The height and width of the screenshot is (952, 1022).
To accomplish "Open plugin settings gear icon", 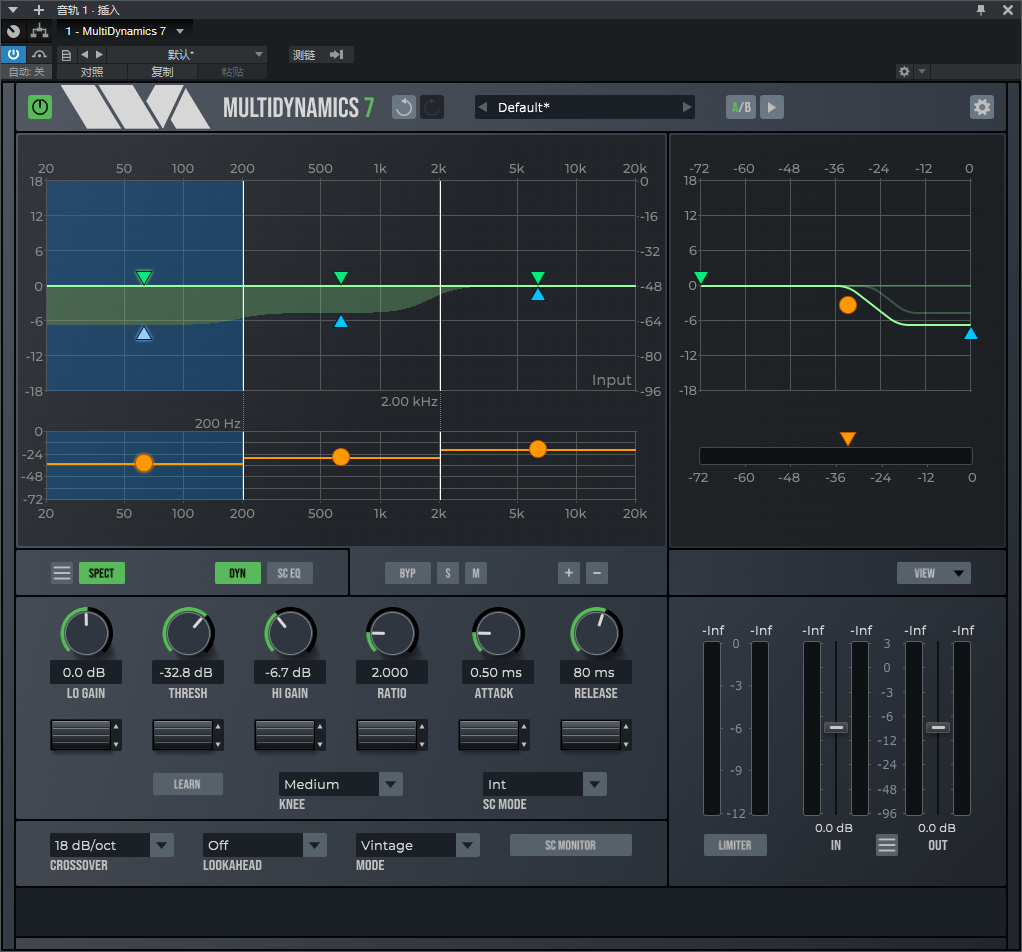I will [982, 107].
